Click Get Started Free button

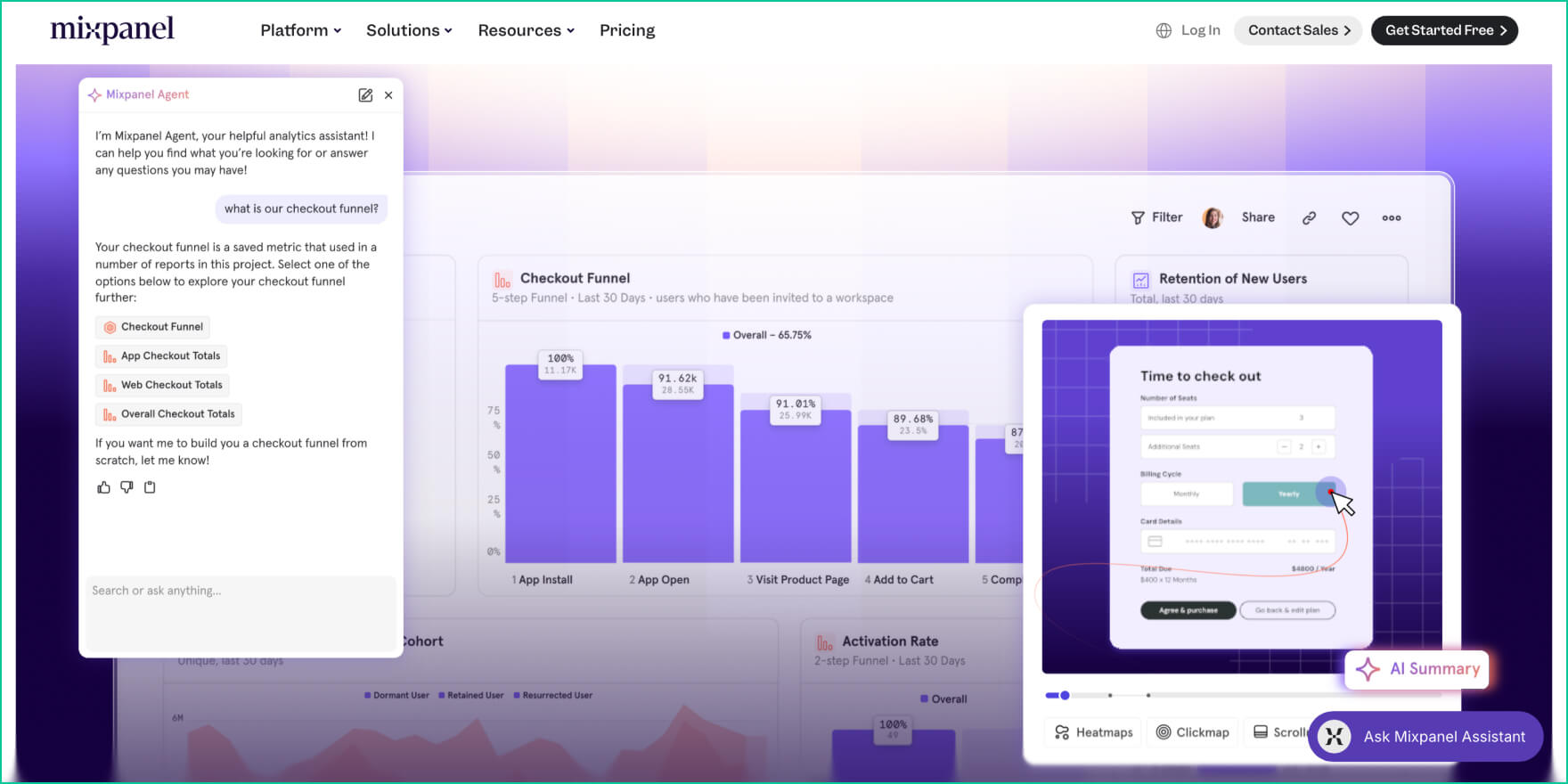tap(1444, 30)
